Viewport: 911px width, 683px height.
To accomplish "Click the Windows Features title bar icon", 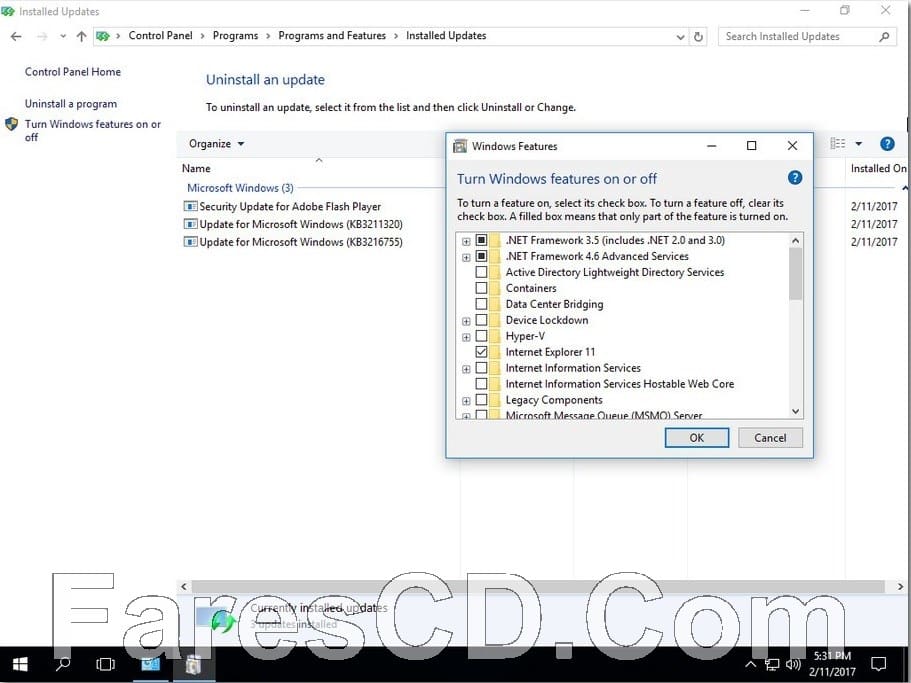I will point(460,146).
